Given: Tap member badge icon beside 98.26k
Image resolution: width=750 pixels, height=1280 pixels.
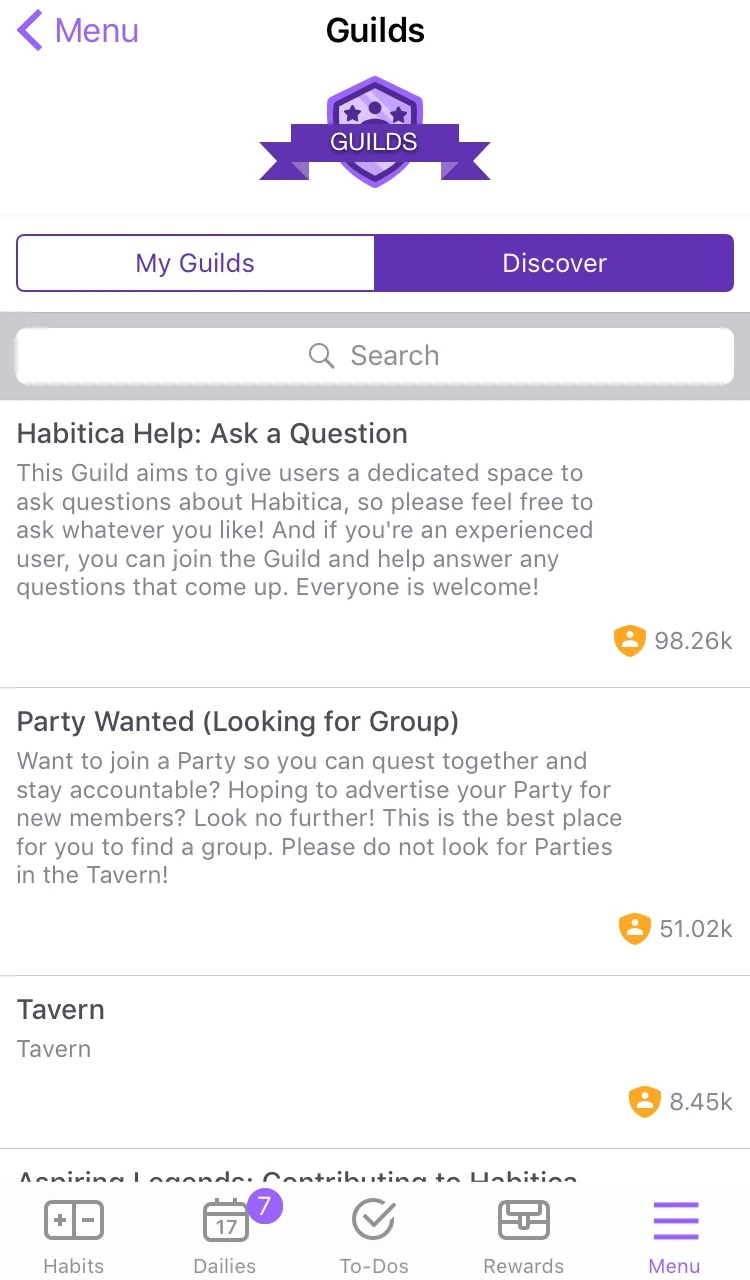Looking at the screenshot, I should [629, 641].
